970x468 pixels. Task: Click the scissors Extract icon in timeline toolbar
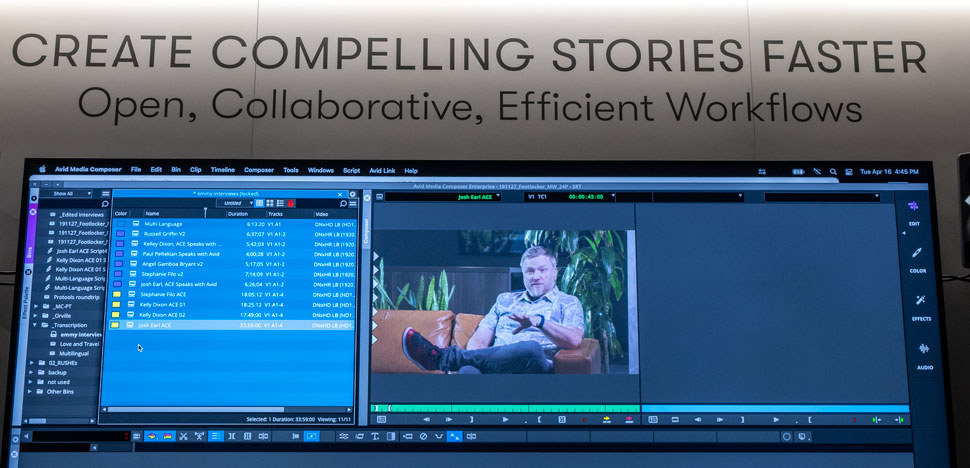(x=183, y=436)
